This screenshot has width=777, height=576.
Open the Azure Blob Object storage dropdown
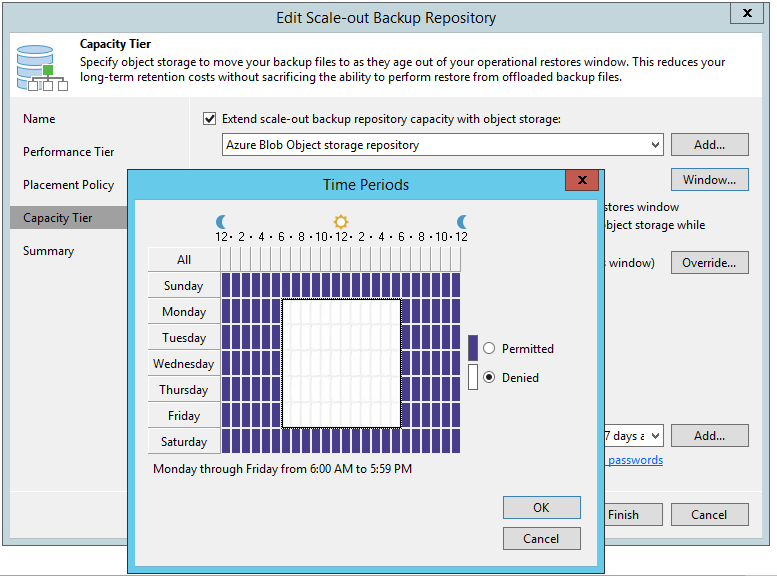[x=655, y=146]
